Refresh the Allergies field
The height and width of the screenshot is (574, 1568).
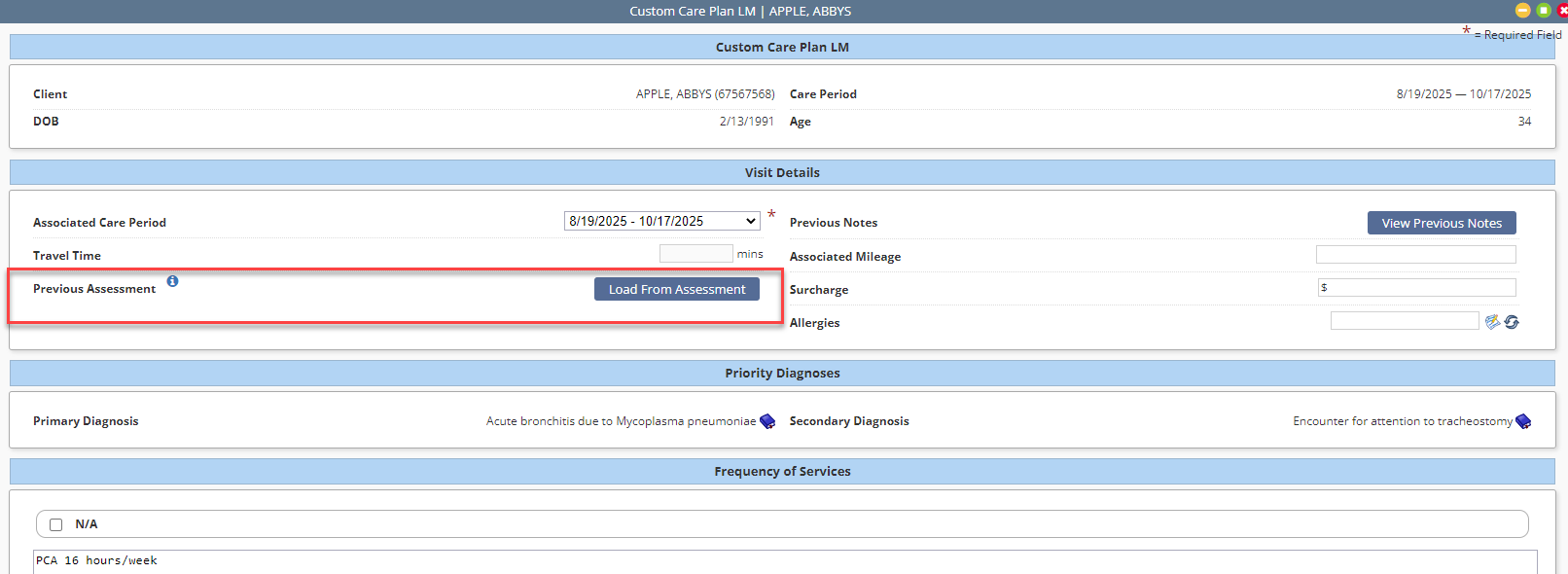click(1512, 322)
